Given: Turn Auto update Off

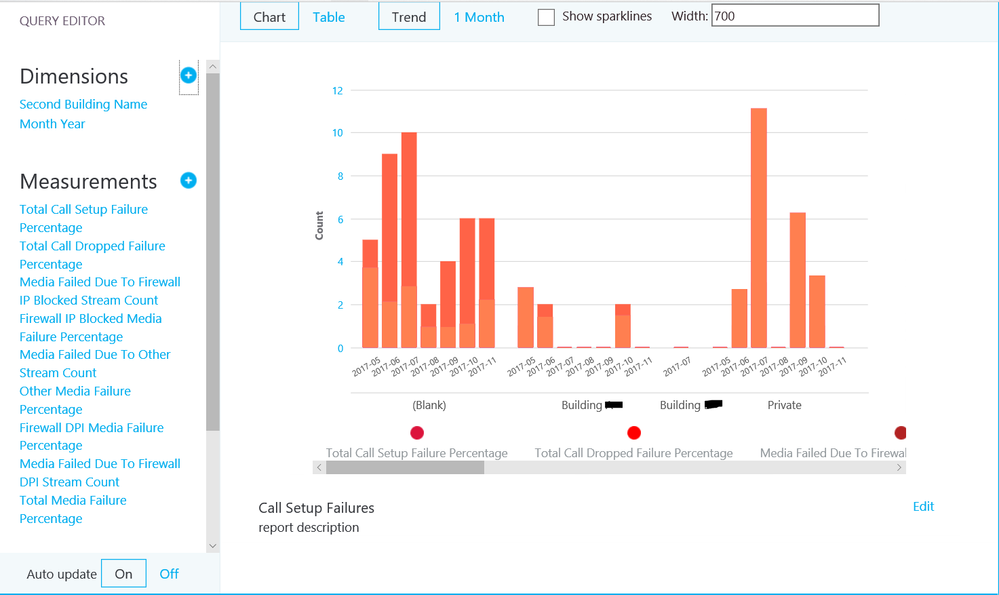Looking at the screenshot, I should [x=169, y=573].
